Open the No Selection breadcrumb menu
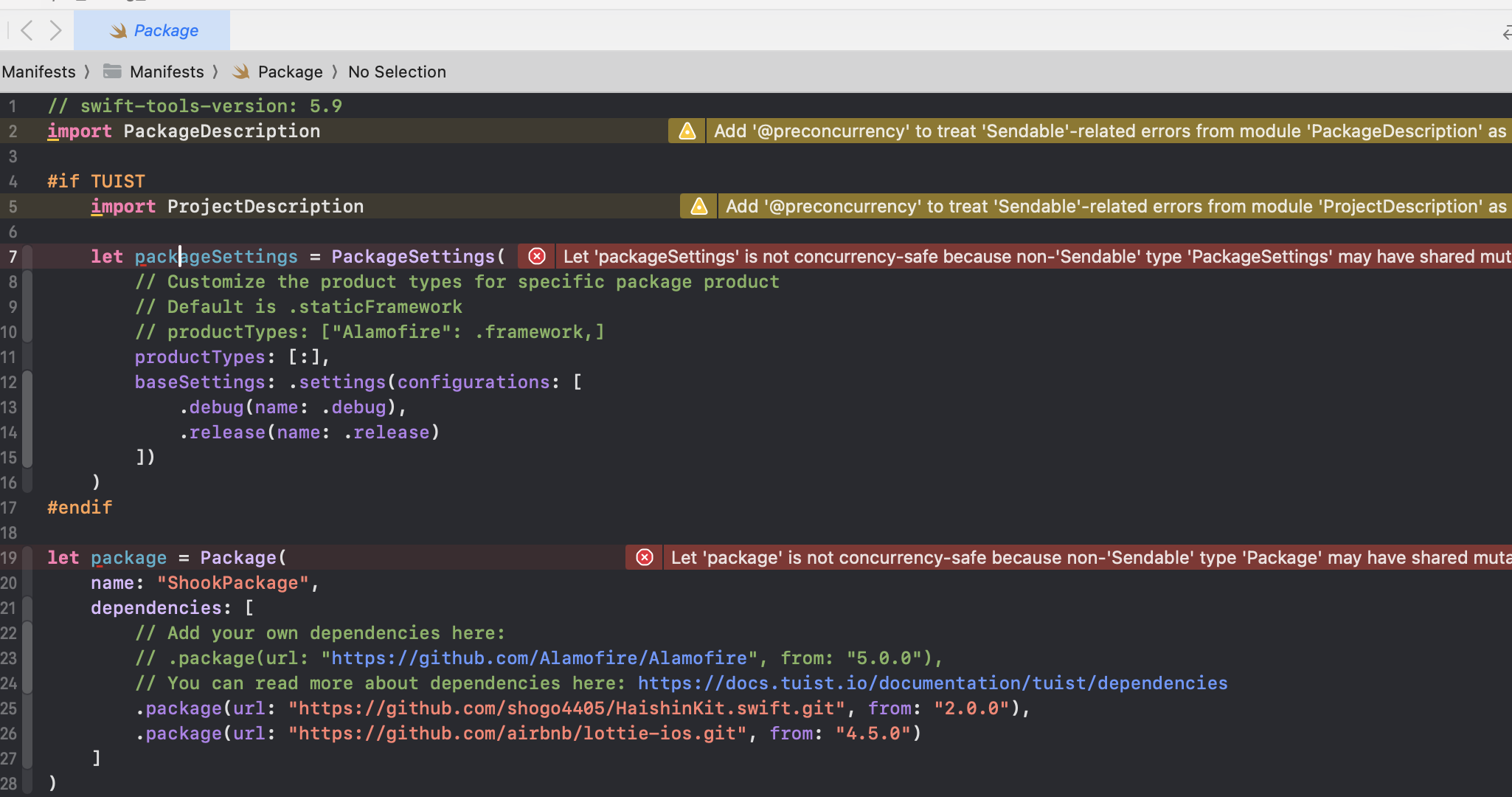 click(397, 72)
